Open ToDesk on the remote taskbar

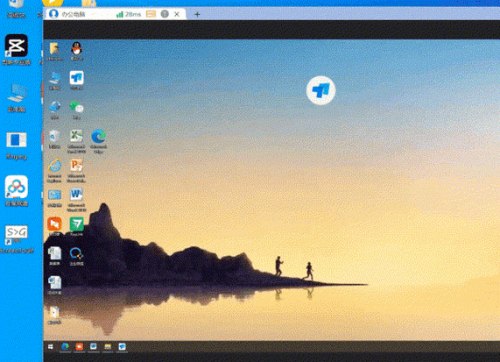(122, 347)
